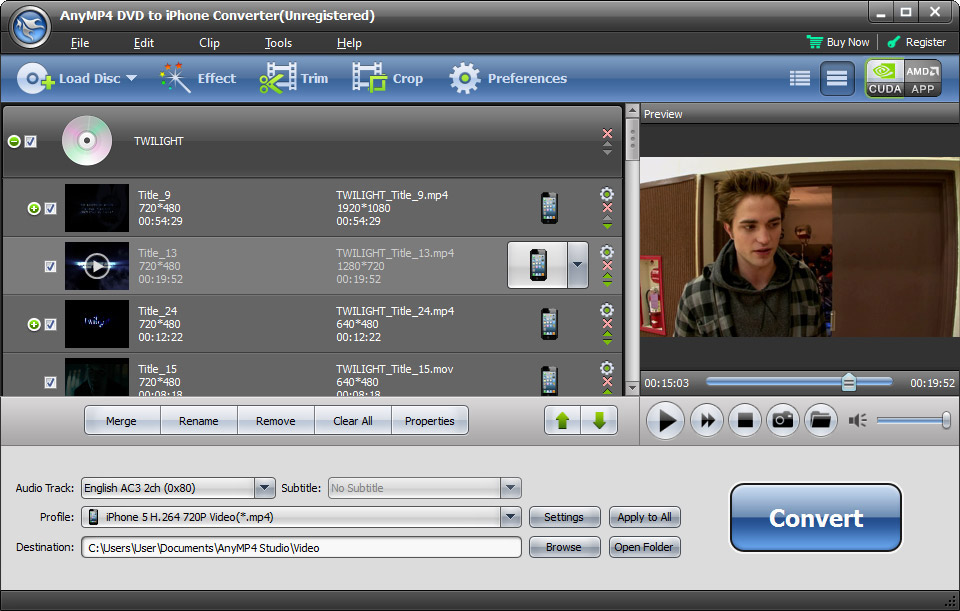Delete Title_24 using its red X
The height and width of the screenshot is (611, 960).
pos(607,323)
